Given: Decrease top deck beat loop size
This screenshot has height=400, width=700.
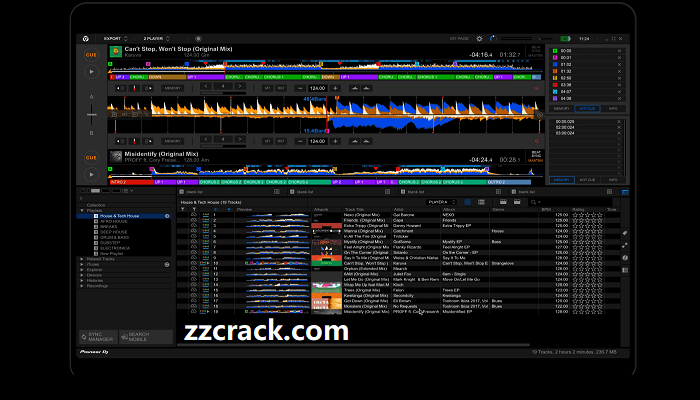Looking at the screenshot, I should click(206, 86).
